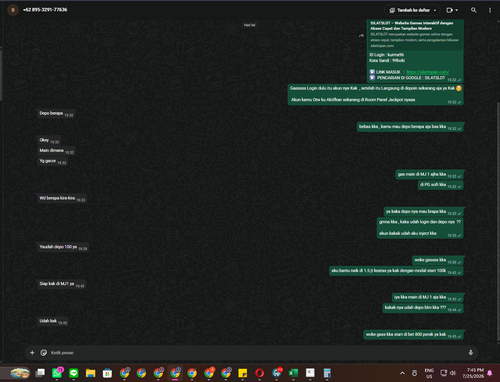Open the SILATSLOT link preview card
Screen dimensions: 500x382
click(x=415, y=34)
